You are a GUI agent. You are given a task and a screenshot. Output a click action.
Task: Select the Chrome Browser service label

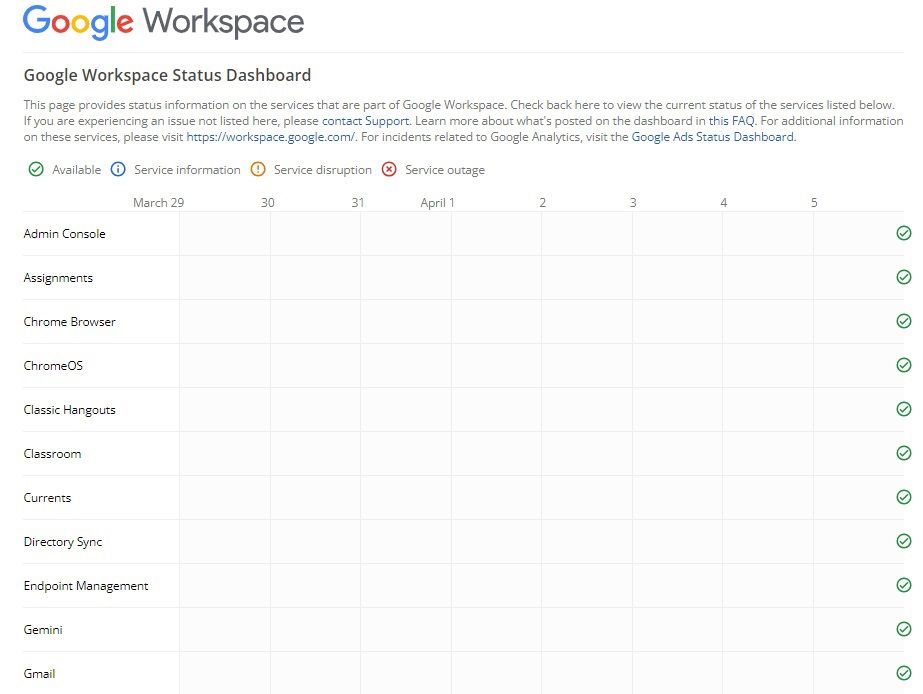click(69, 321)
